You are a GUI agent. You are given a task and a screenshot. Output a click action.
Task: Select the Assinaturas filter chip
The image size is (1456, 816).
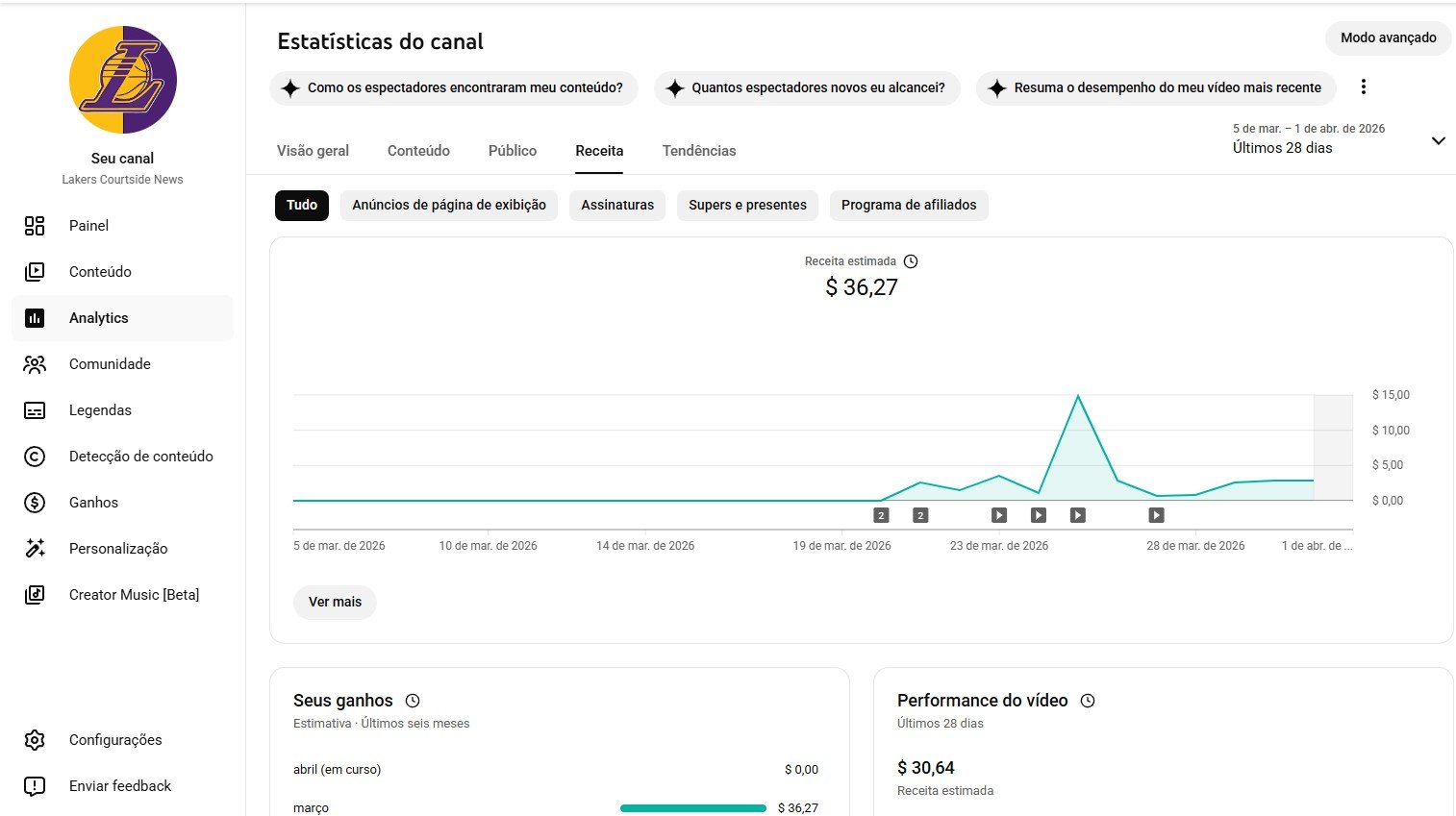pyautogui.click(x=617, y=206)
